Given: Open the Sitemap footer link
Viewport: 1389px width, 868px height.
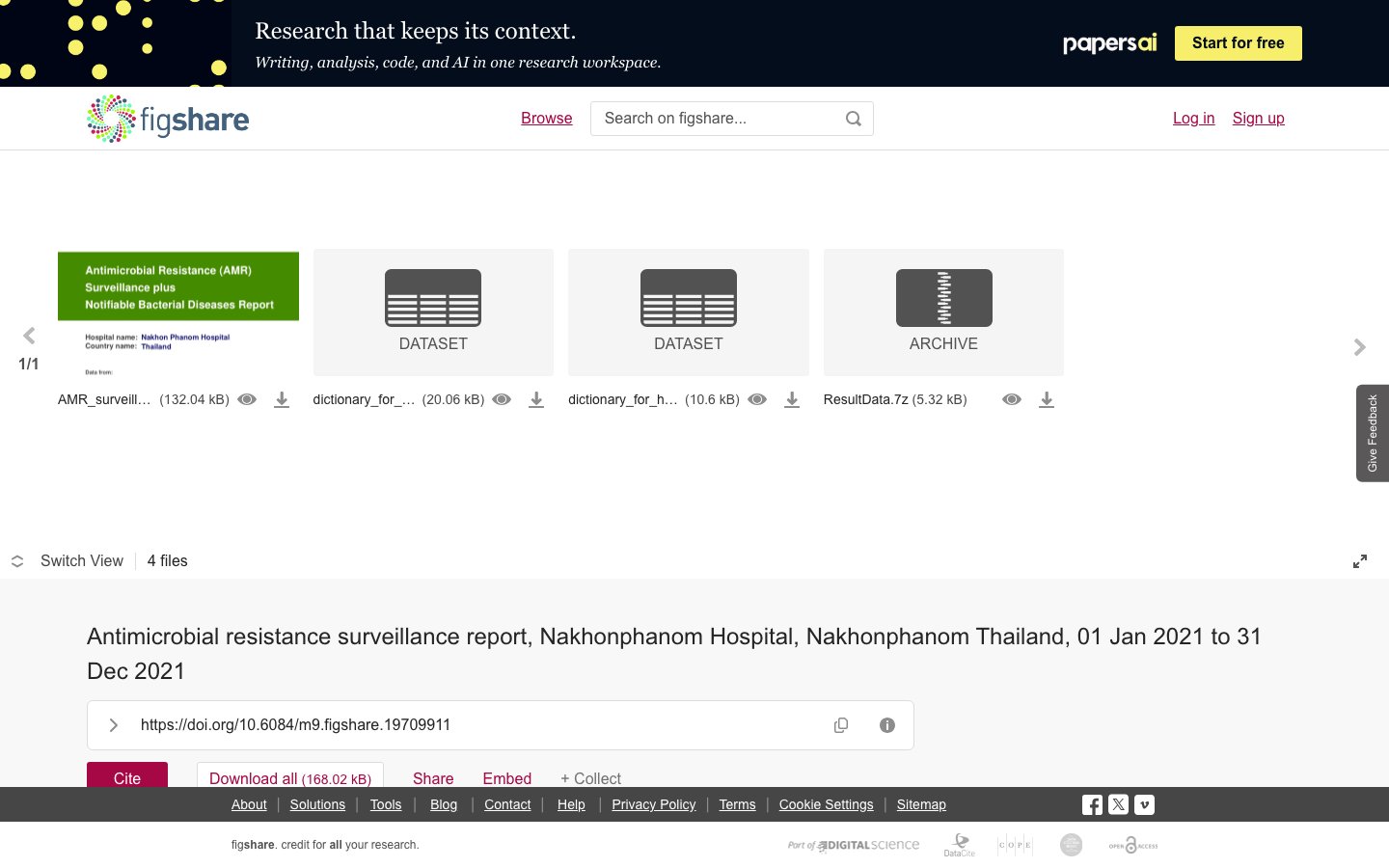Looking at the screenshot, I should coord(921,804).
